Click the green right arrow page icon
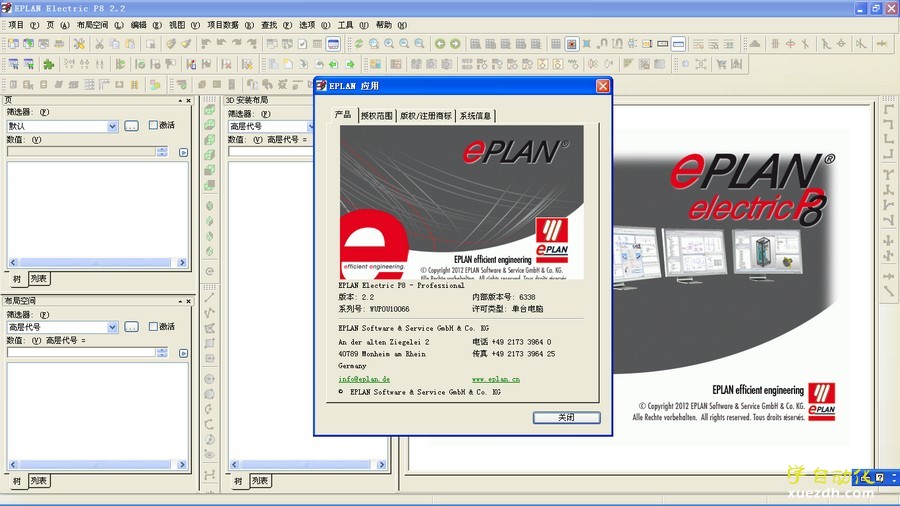This screenshot has height=506, width=900. coord(350,64)
